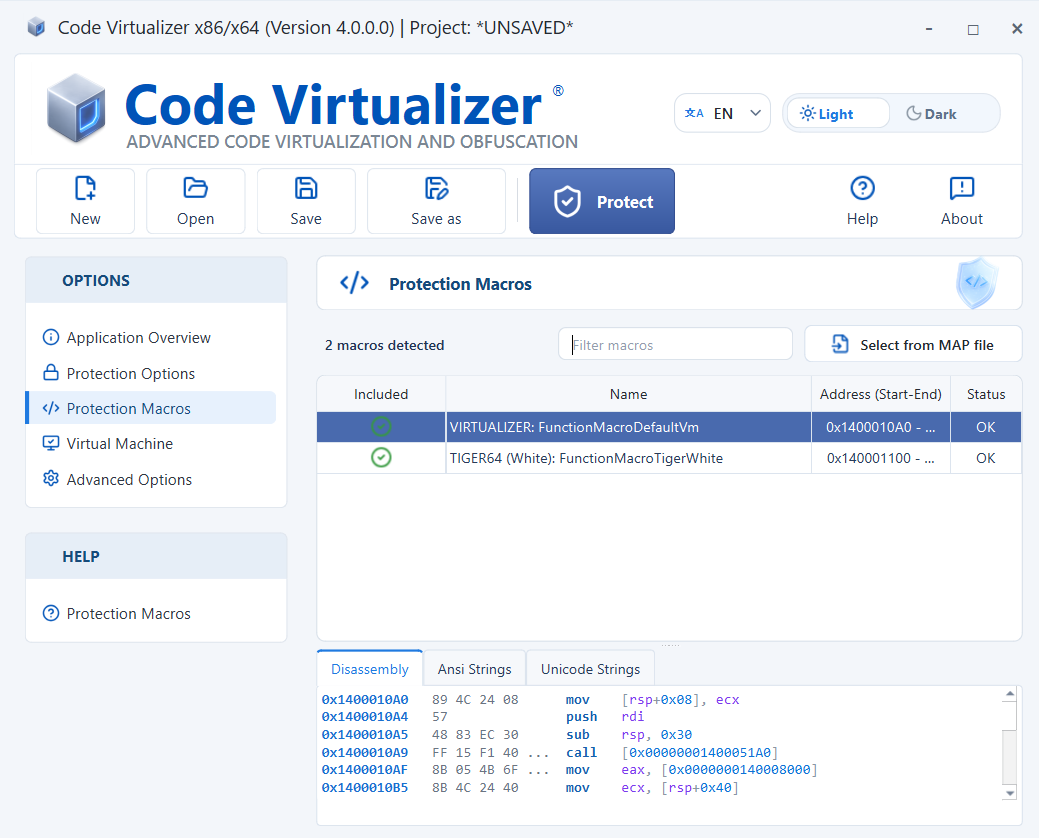Viewport: 1039px width, 838px height.
Task: Open the About dialog via its icon
Action: pyautogui.click(x=961, y=188)
